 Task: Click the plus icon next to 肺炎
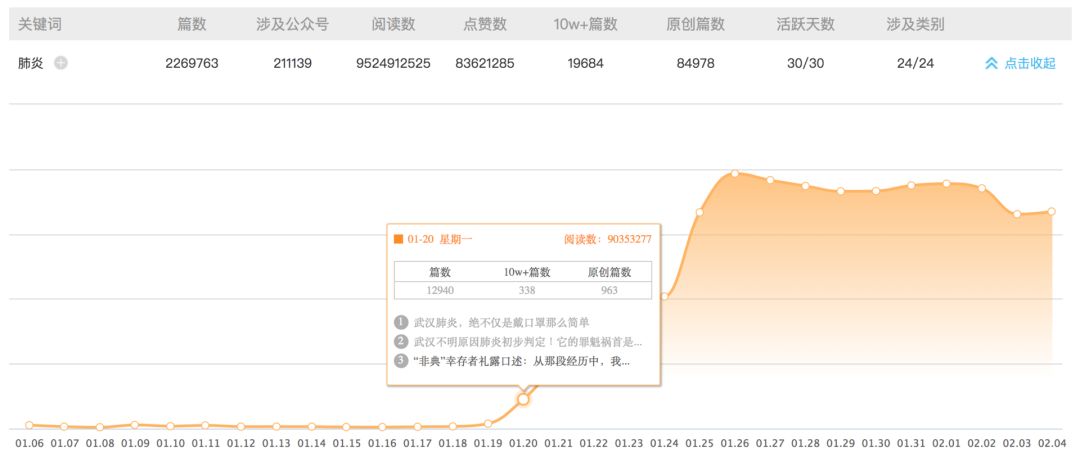tap(61, 63)
